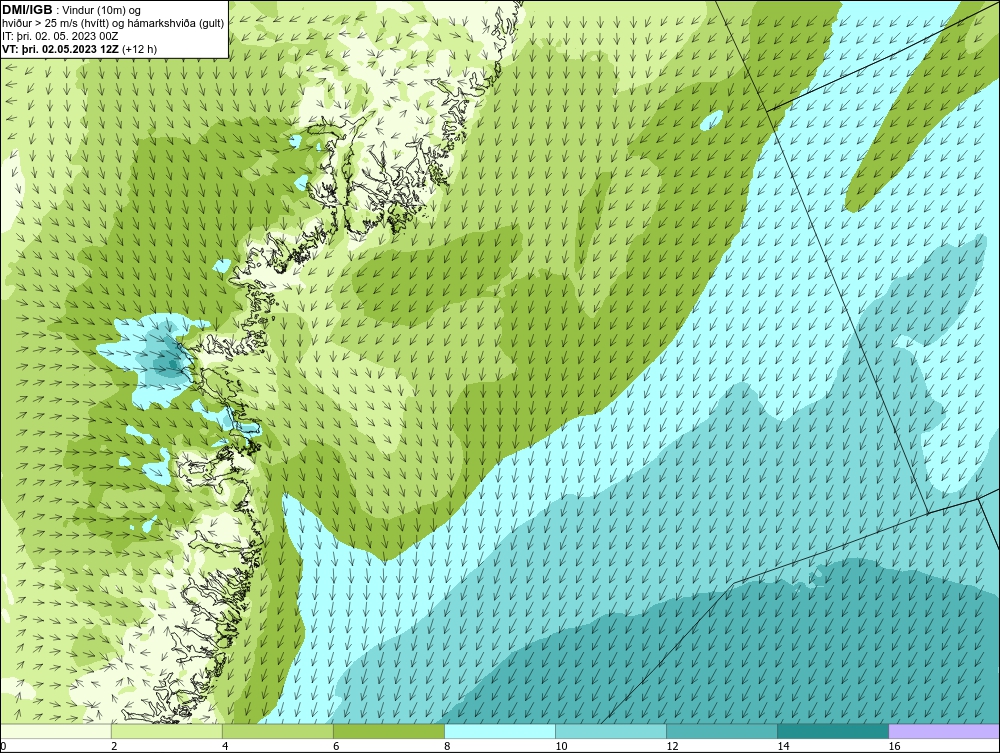Click the legend label '12'
Image resolution: width=1000 pixels, height=753 pixels.
pos(672,746)
